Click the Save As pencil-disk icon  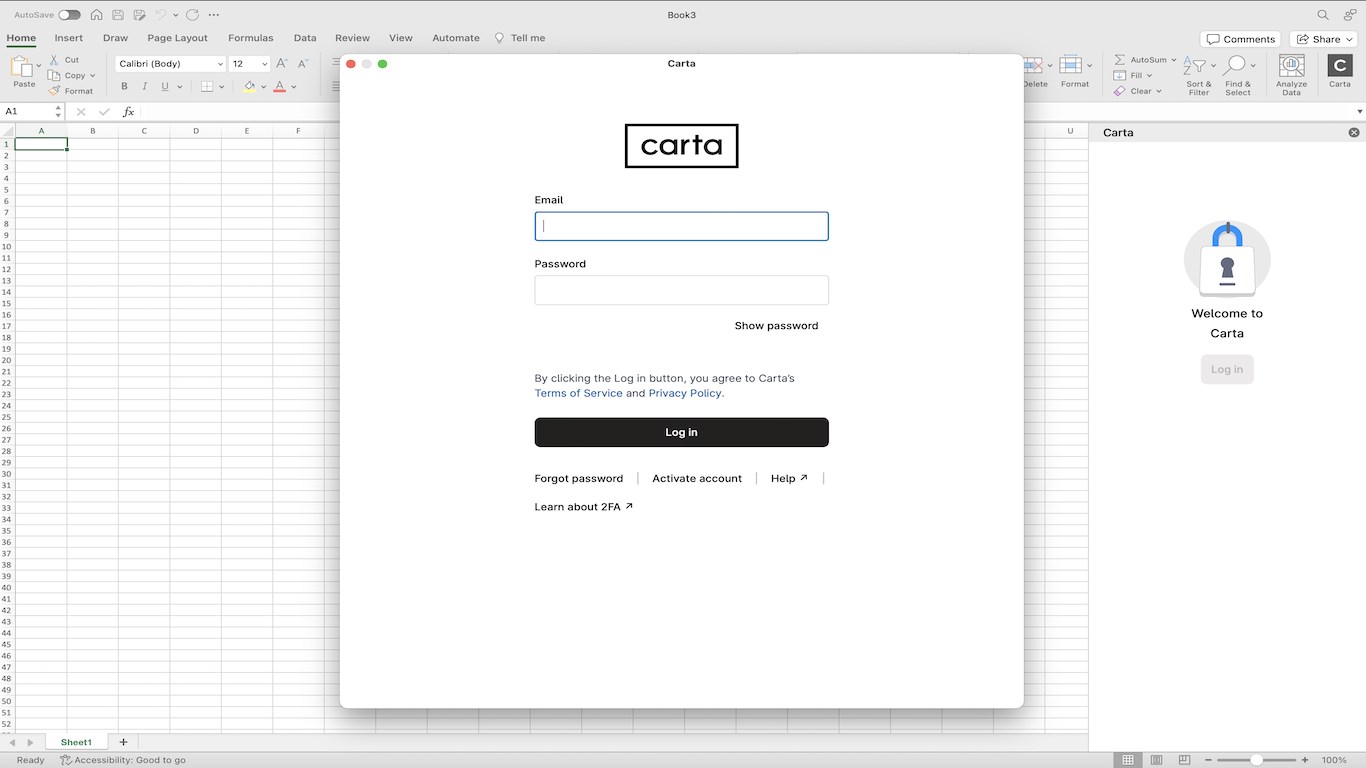coord(139,15)
